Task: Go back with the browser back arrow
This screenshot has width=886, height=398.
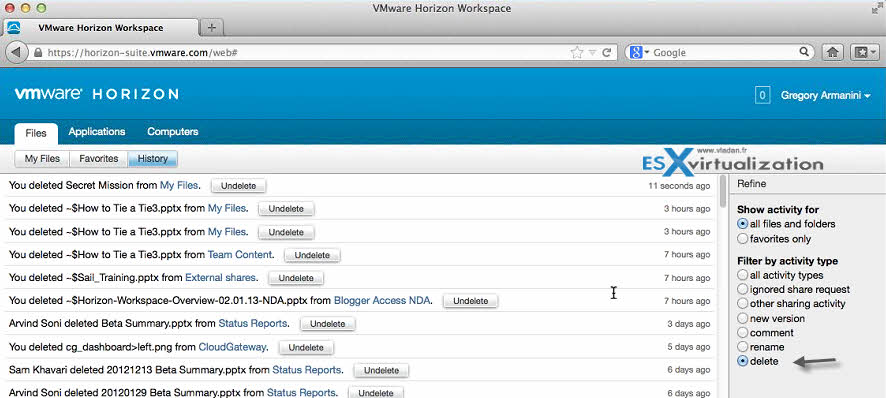Action: tap(16, 52)
